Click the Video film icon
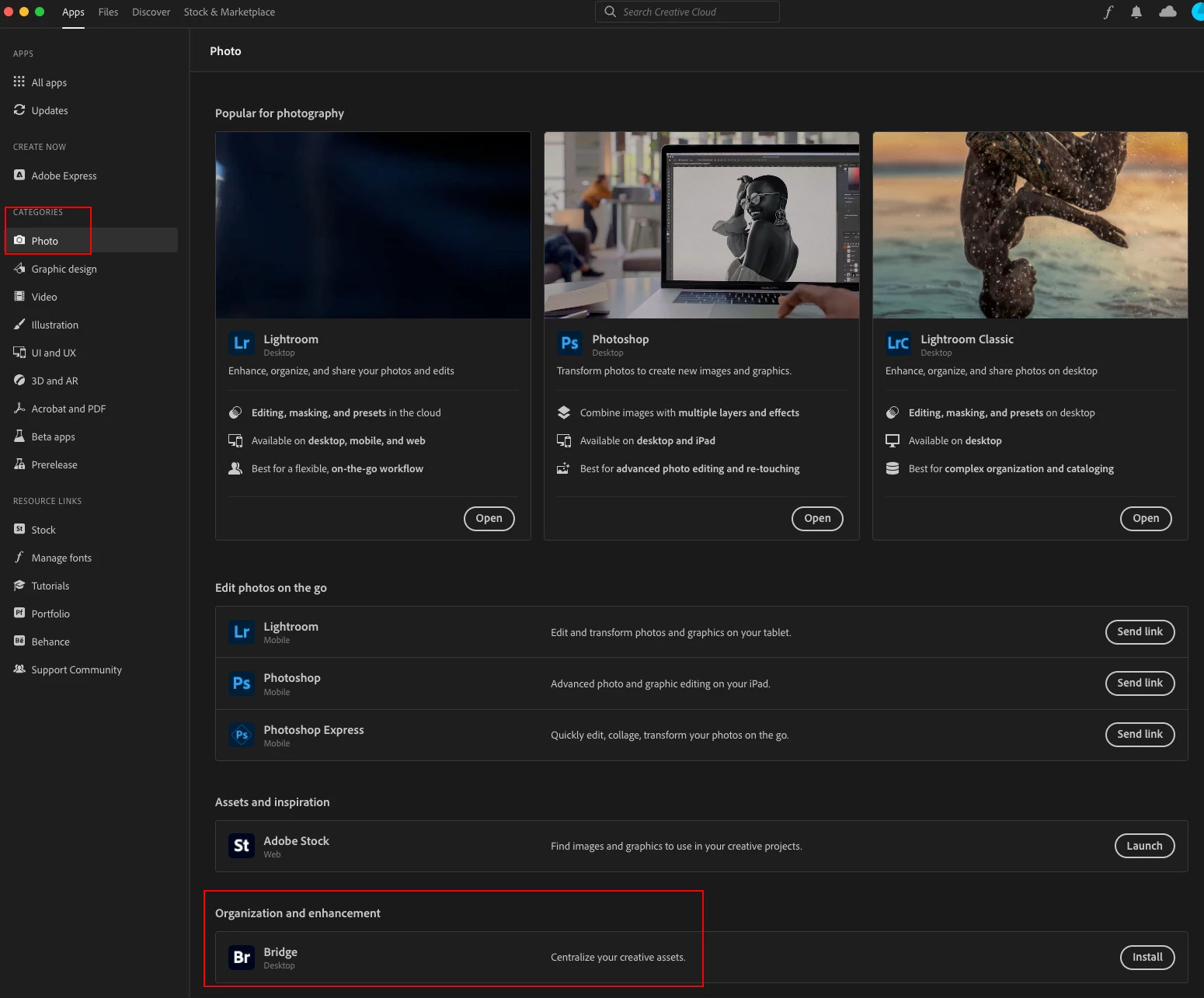1204x998 pixels. pyautogui.click(x=19, y=296)
